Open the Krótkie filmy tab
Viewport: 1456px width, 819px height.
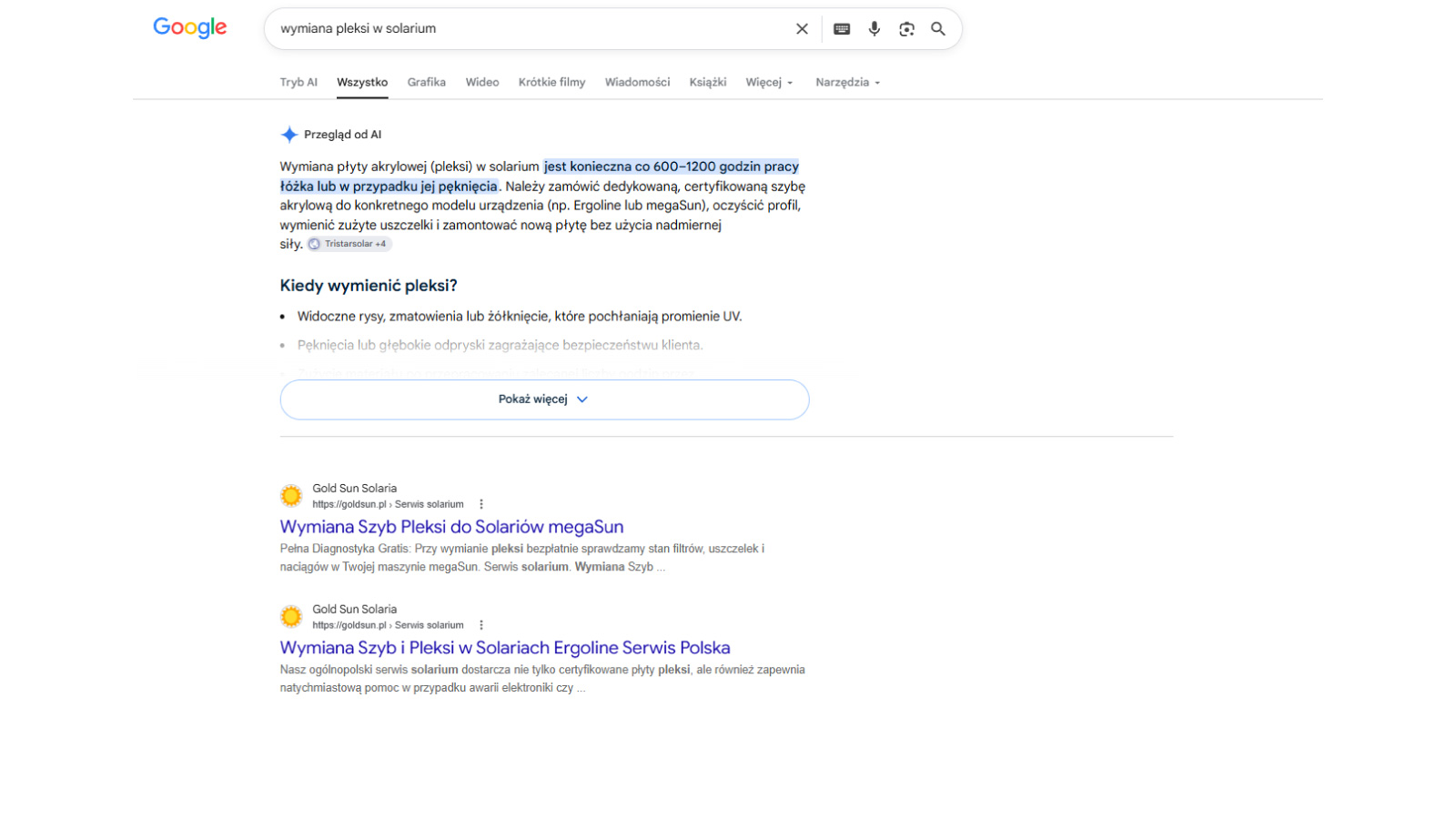(551, 82)
